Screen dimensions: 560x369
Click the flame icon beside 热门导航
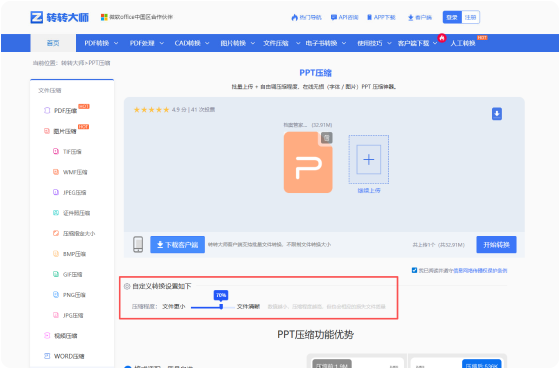pos(295,17)
